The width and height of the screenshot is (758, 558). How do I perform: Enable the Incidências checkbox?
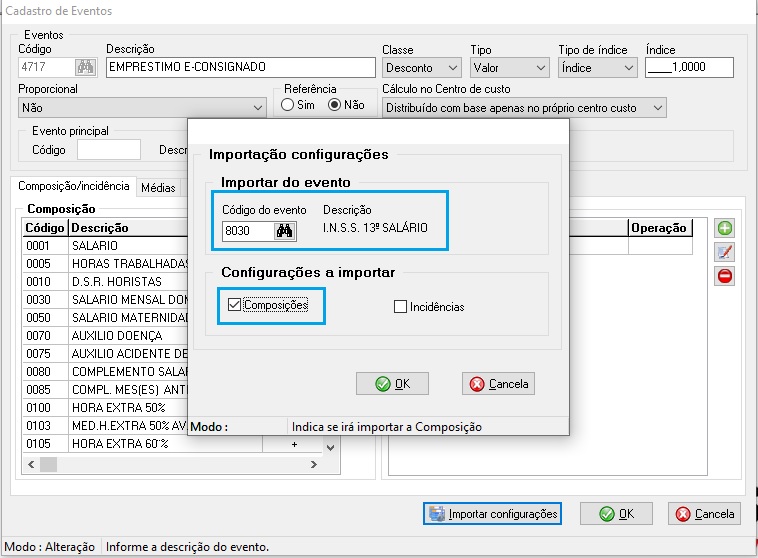click(401, 307)
